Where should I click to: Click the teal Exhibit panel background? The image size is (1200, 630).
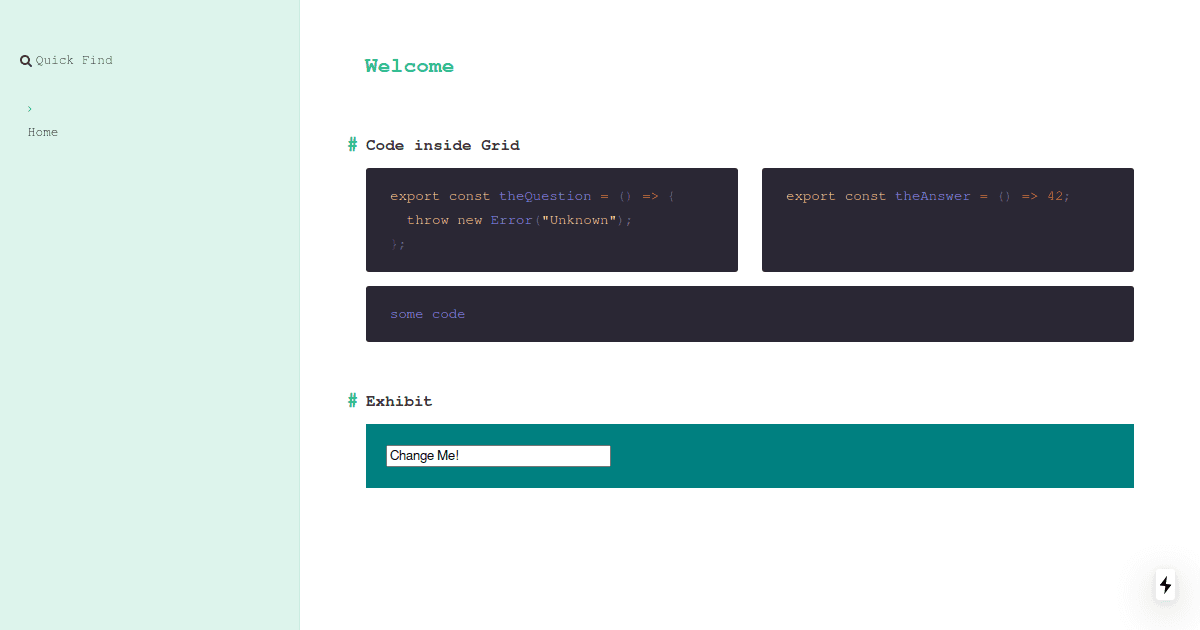pyautogui.click(x=870, y=456)
